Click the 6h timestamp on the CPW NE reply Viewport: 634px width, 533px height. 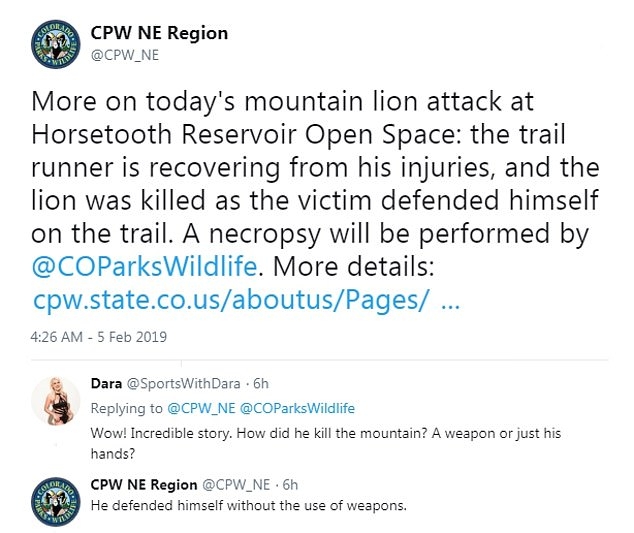[x=290, y=484]
